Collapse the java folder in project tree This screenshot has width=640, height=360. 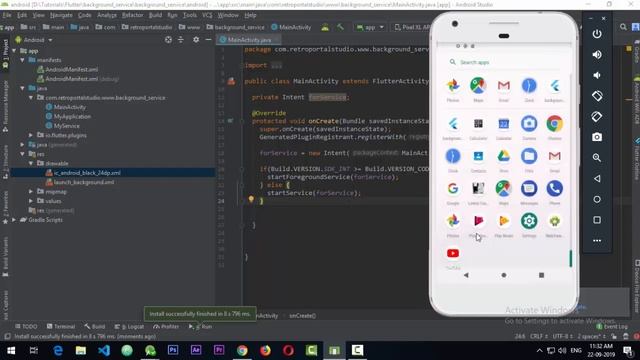tap(22, 88)
